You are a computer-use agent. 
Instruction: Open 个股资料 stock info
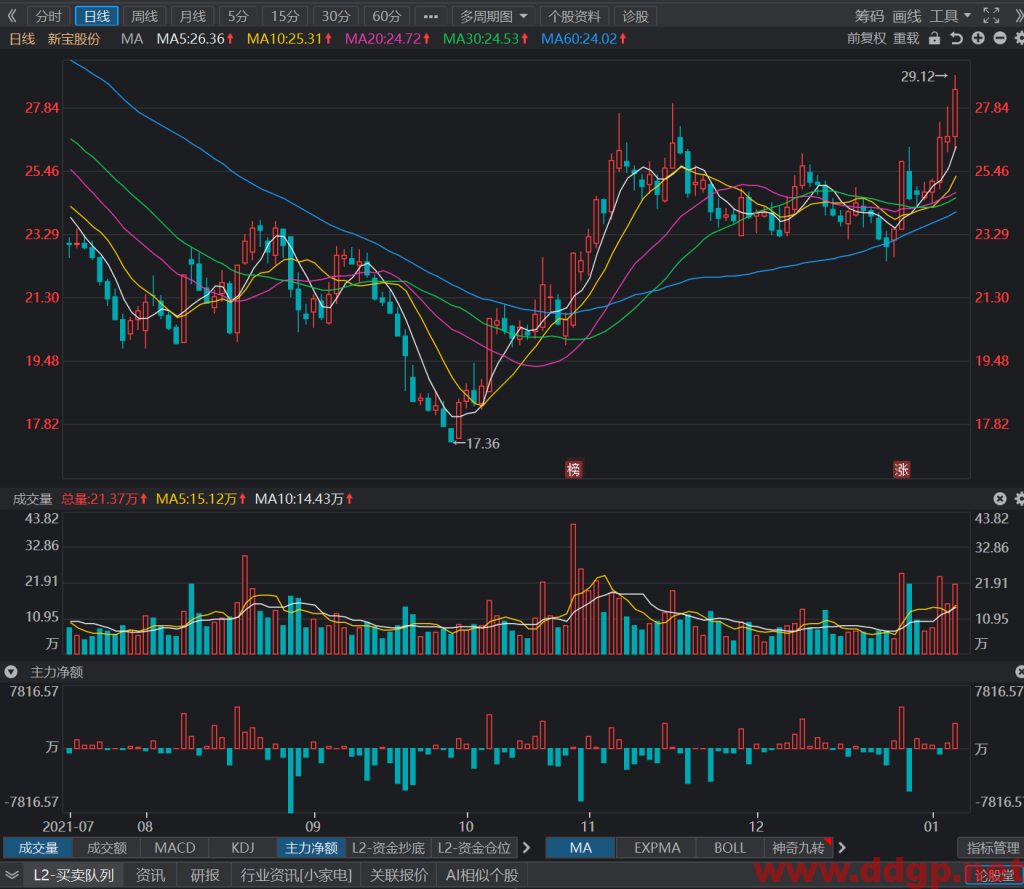coord(574,16)
